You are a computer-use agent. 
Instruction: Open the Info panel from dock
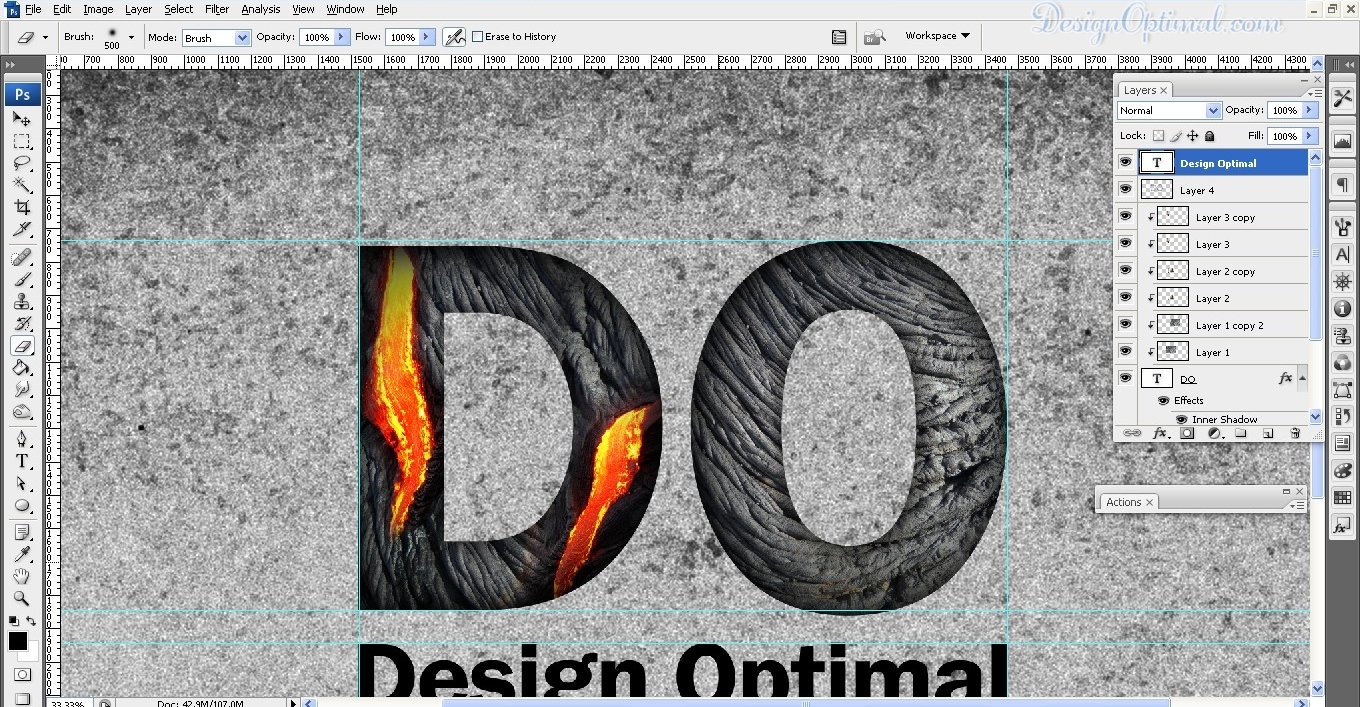tap(1342, 309)
